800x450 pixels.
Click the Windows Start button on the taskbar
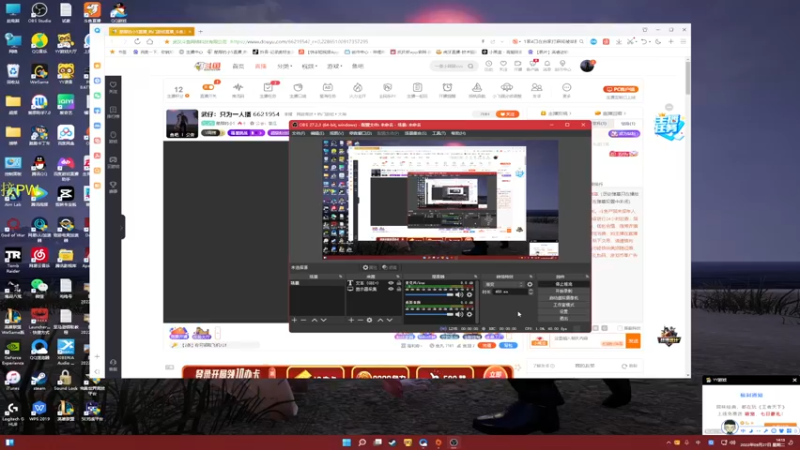tap(346, 442)
